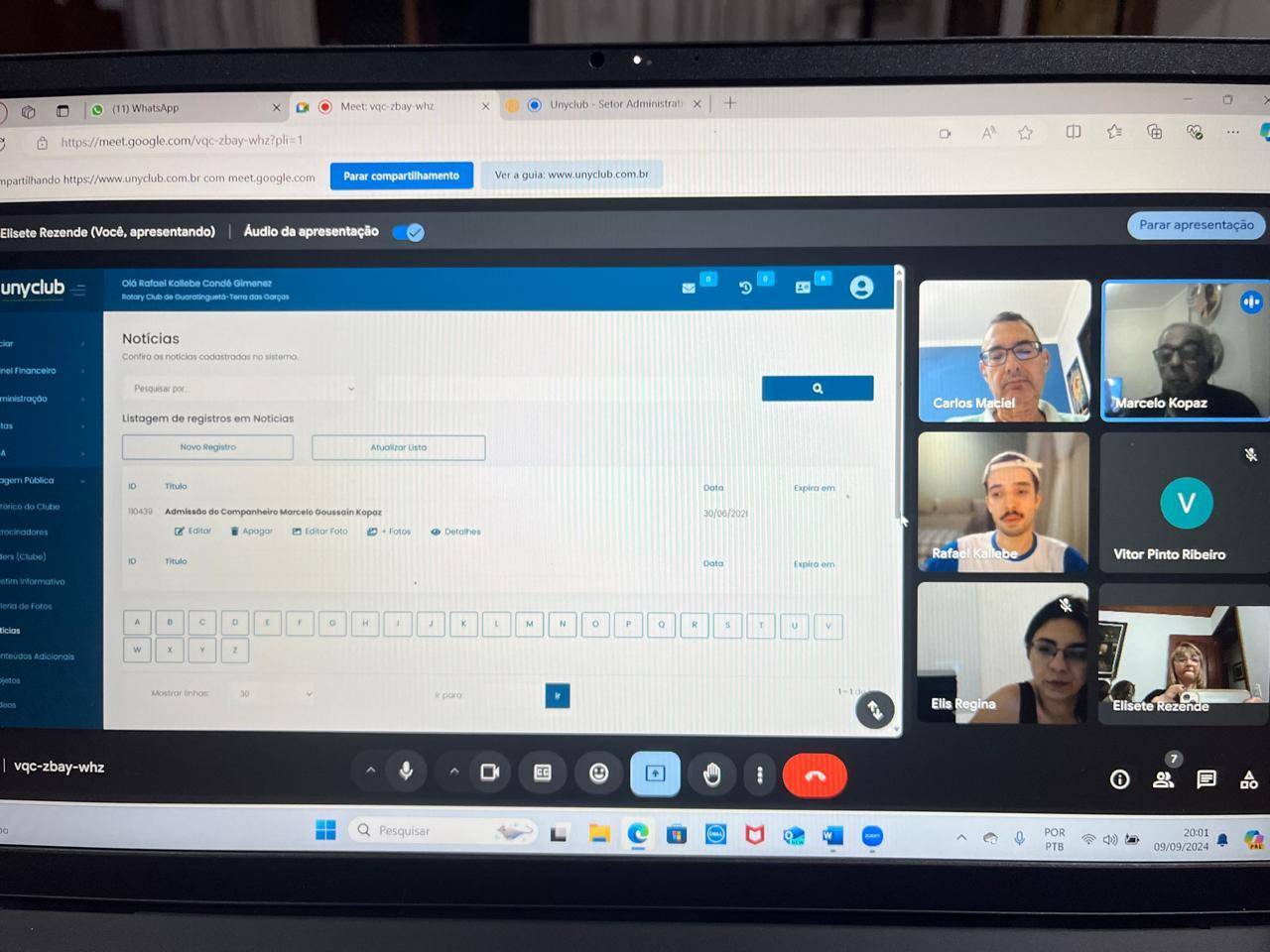This screenshot has width=1270, height=952.
Task: Mute the microphone in Meet toolbar
Action: 406,772
